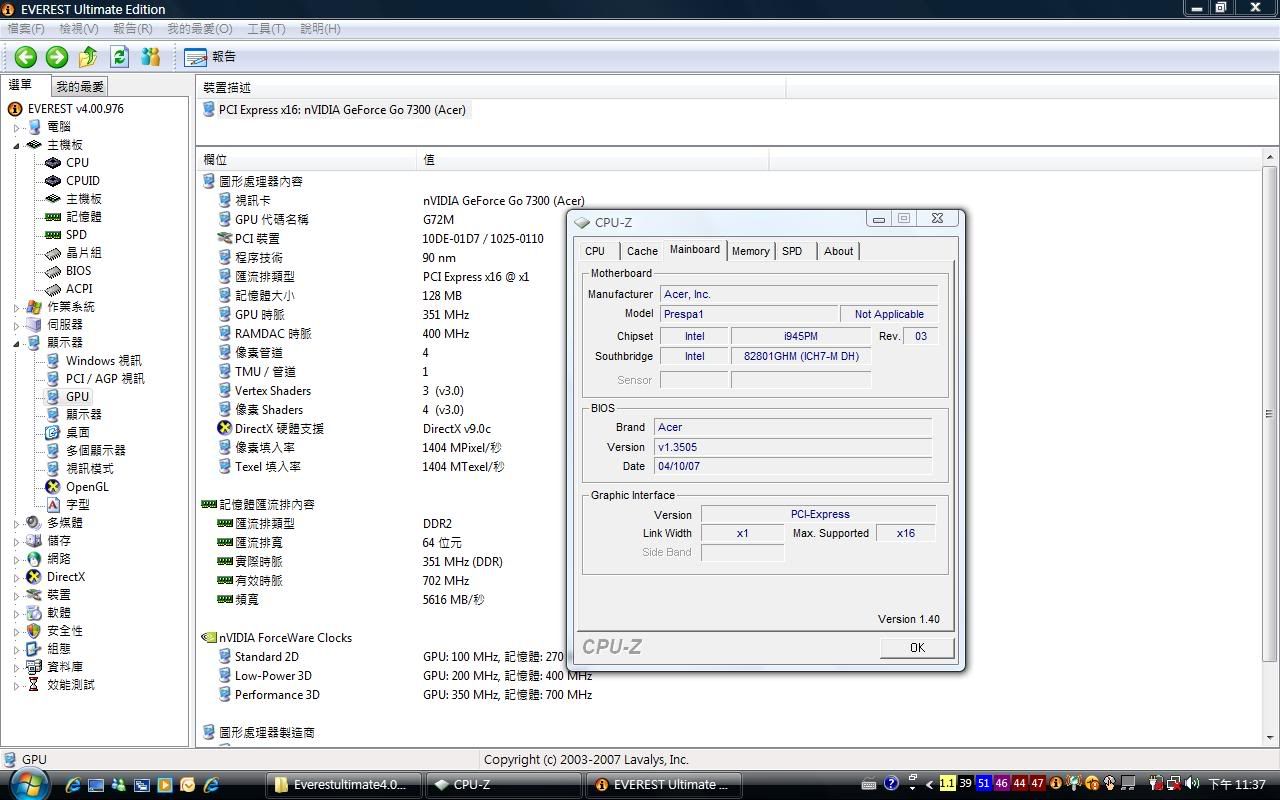1280x800 pixels.
Task: Switch to CPU tab in CPU-Z
Action: pyautogui.click(x=595, y=251)
